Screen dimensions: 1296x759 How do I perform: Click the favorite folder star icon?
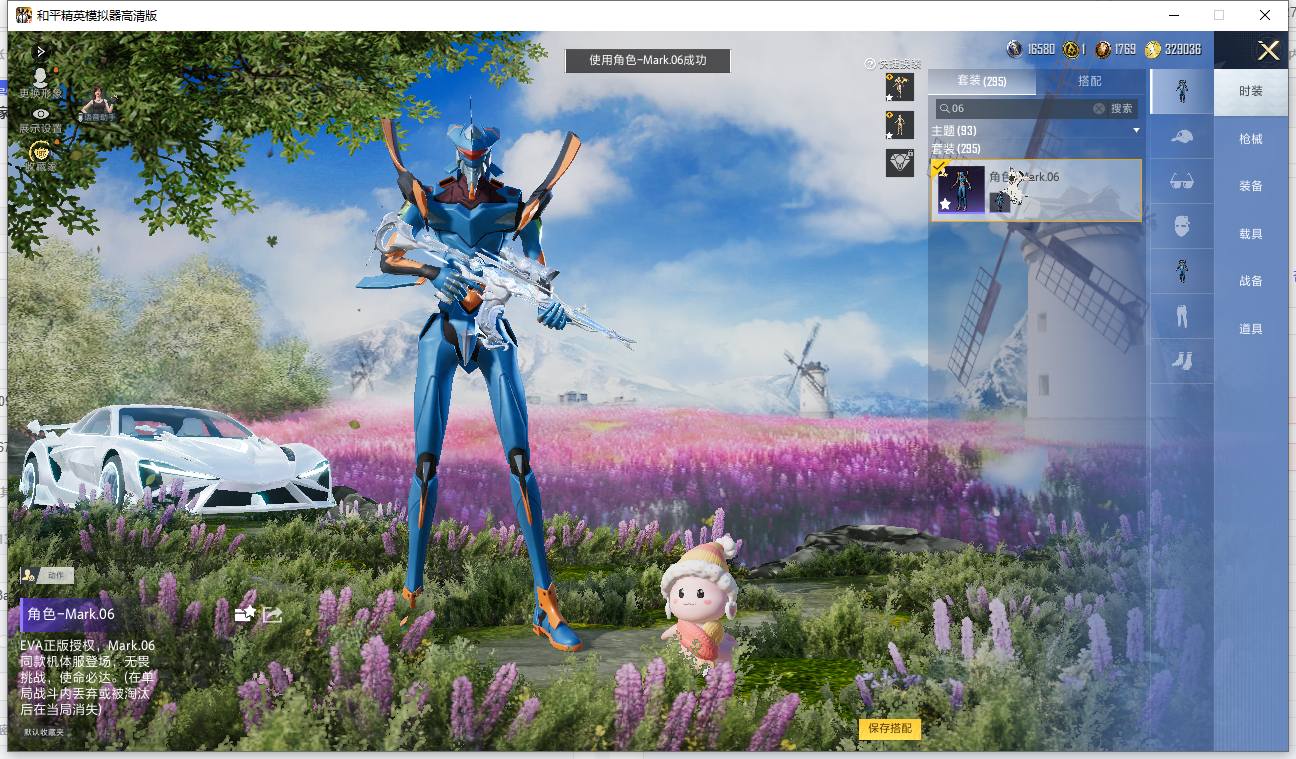[245, 614]
